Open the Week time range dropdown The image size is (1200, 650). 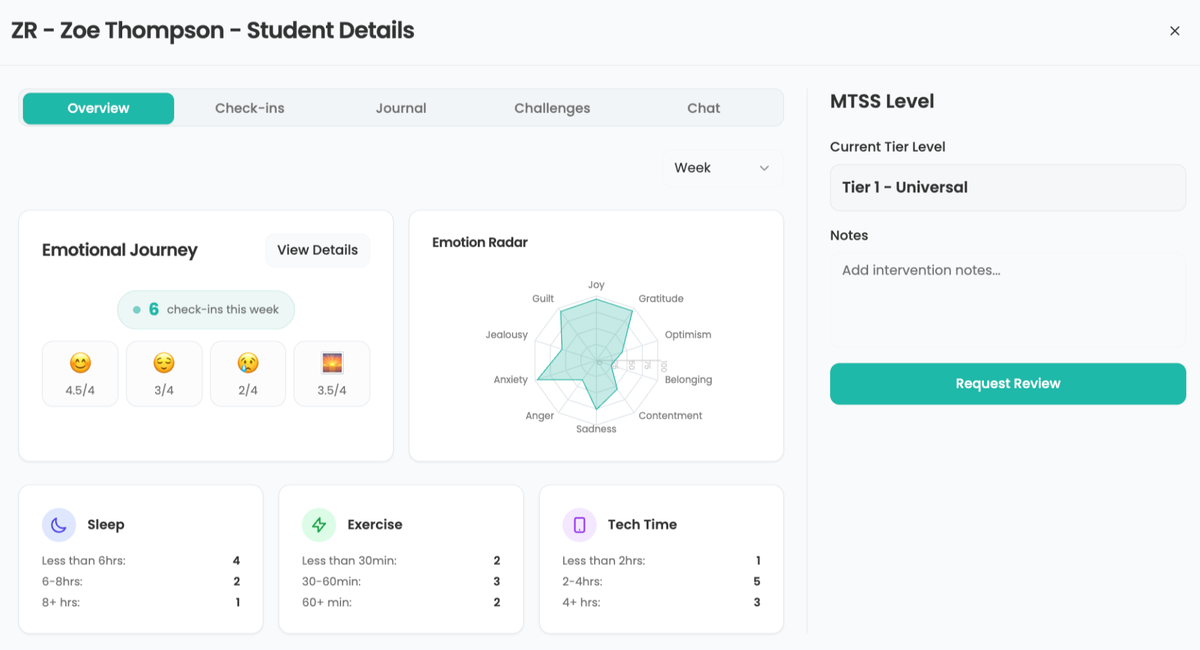pyautogui.click(x=721, y=167)
